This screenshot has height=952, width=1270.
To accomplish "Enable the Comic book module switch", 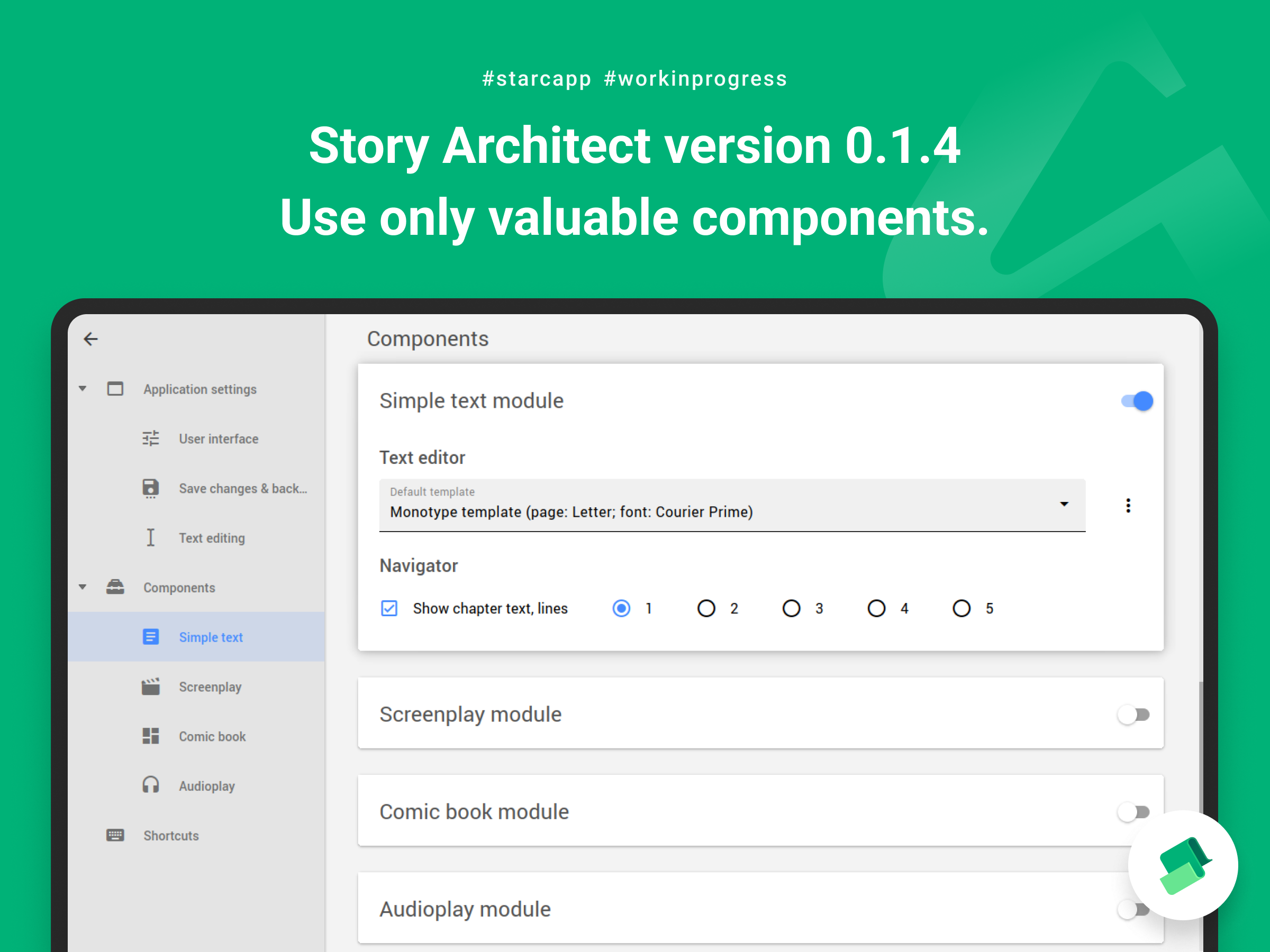I will coord(1133,812).
